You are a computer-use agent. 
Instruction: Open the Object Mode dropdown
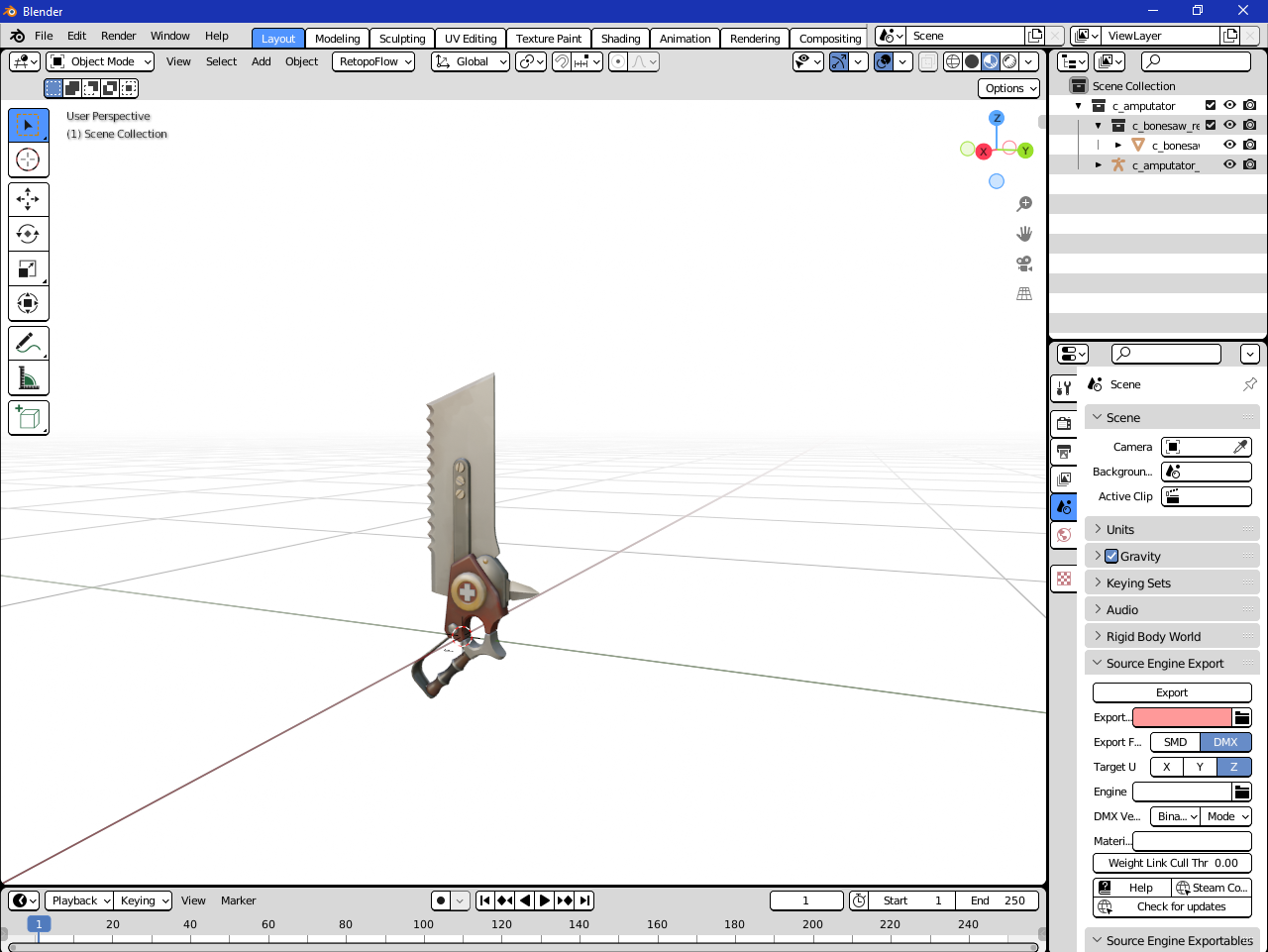101,61
